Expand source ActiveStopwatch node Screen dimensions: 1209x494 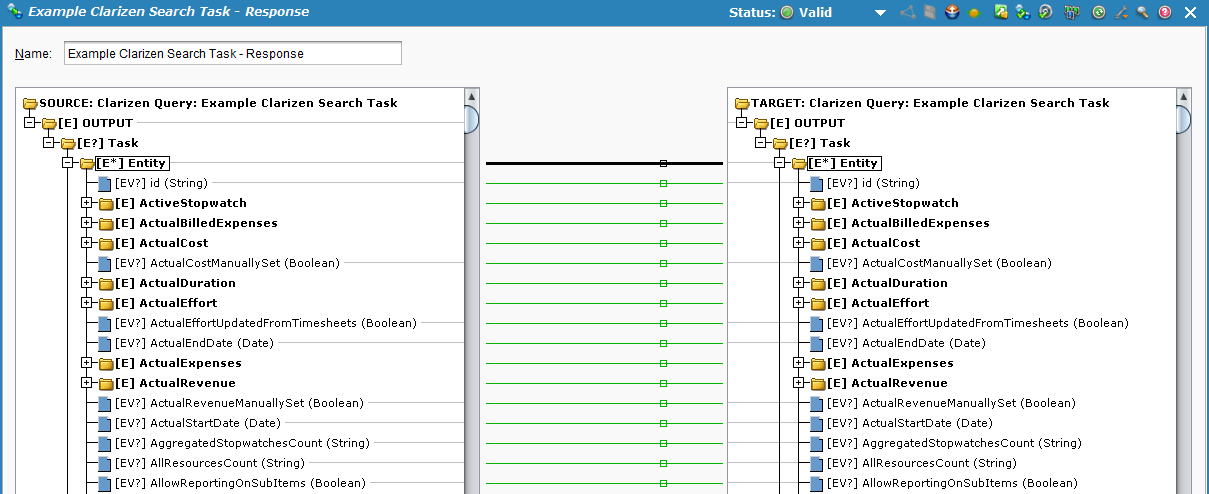click(x=87, y=203)
